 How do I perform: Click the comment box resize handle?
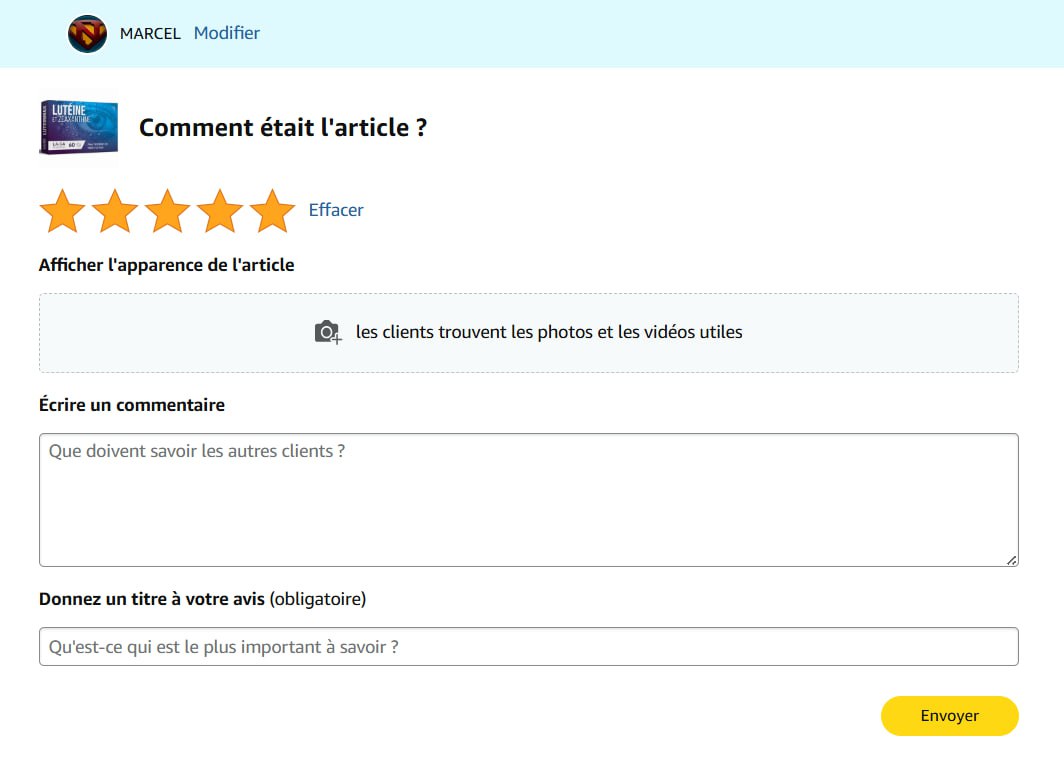coord(1011,560)
